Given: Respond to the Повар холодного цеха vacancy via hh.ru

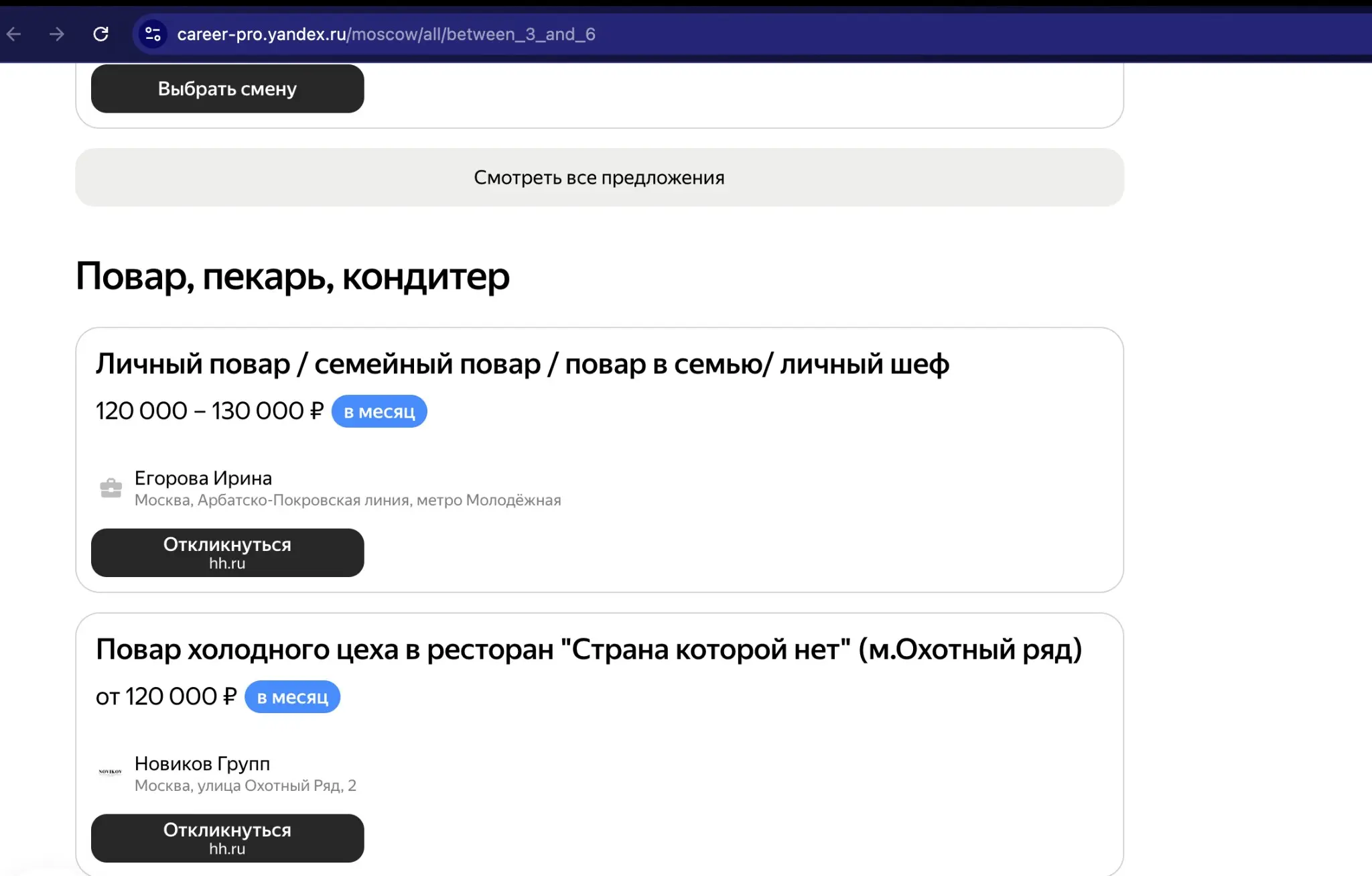Looking at the screenshot, I should pos(227,838).
